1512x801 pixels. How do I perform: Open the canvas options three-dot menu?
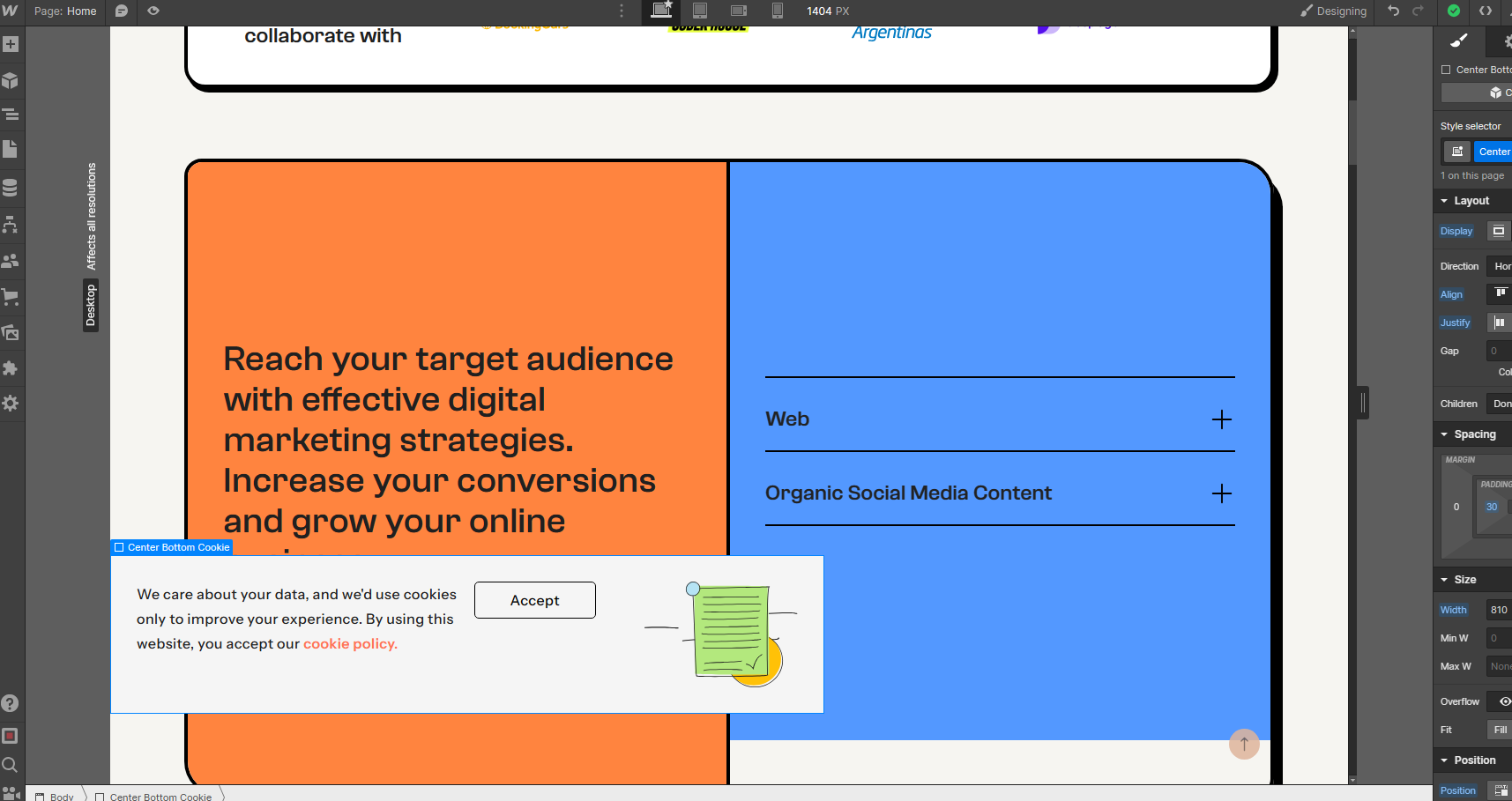[x=622, y=11]
